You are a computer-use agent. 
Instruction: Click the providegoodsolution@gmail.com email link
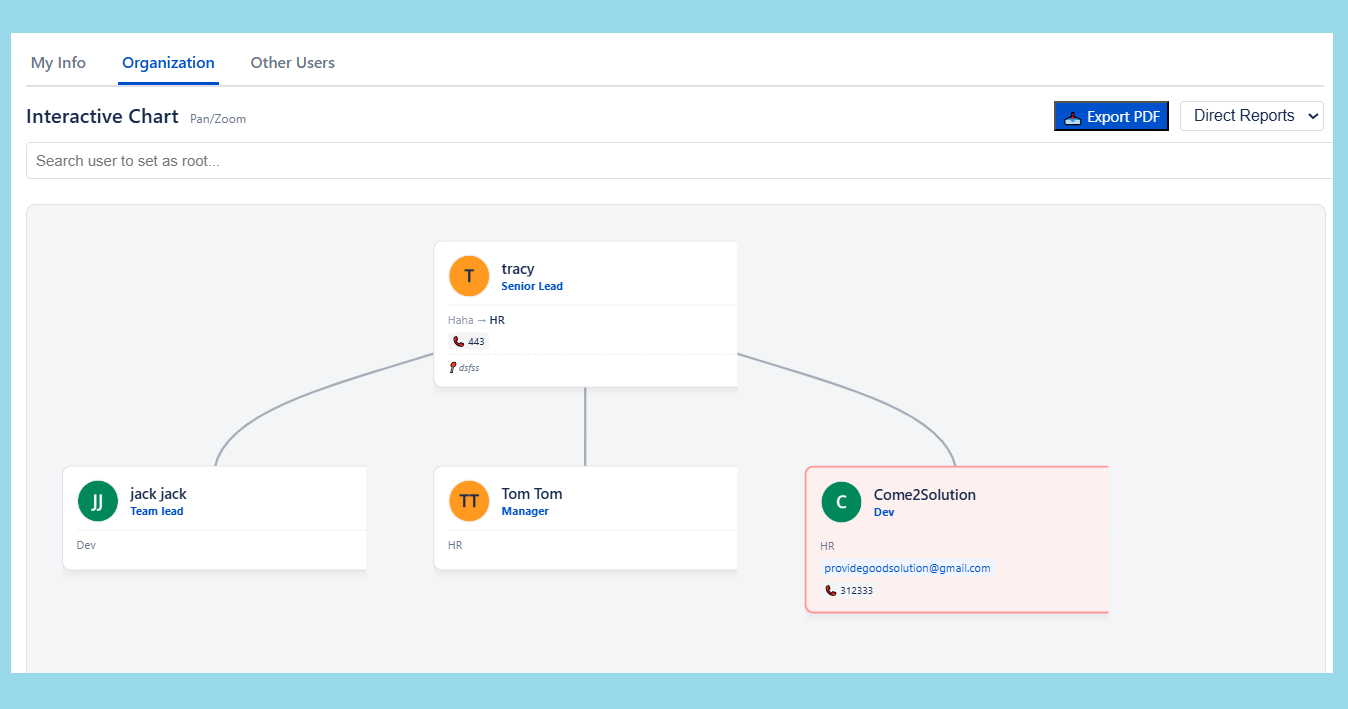tap(907, 568)
